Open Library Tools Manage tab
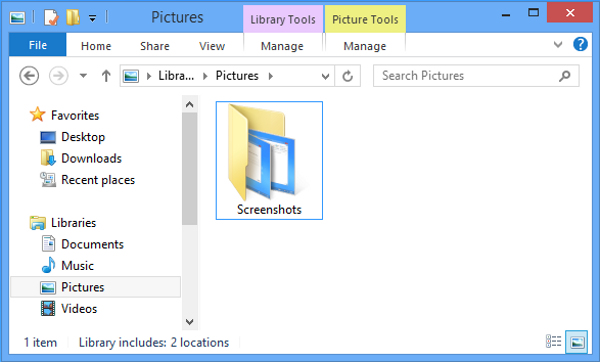This screenshot has height=362, width=600. [282, 46]
